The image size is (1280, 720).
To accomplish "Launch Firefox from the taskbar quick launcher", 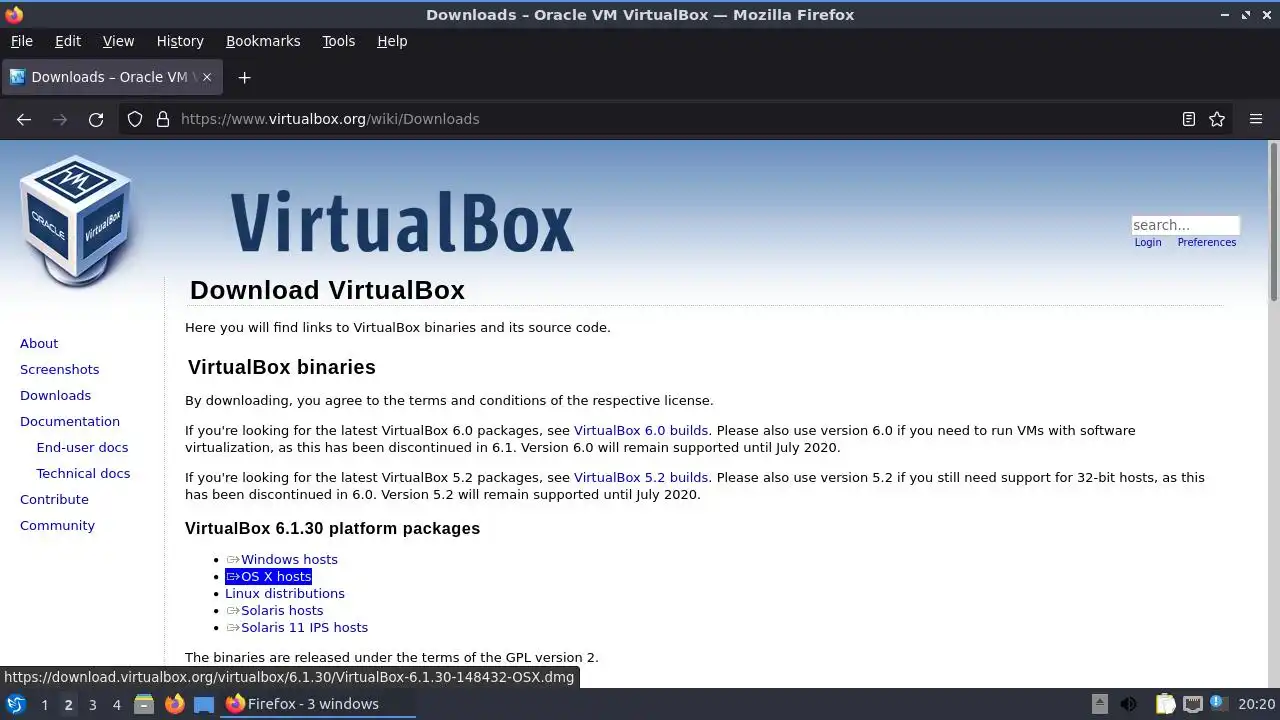I will [174, 704].
